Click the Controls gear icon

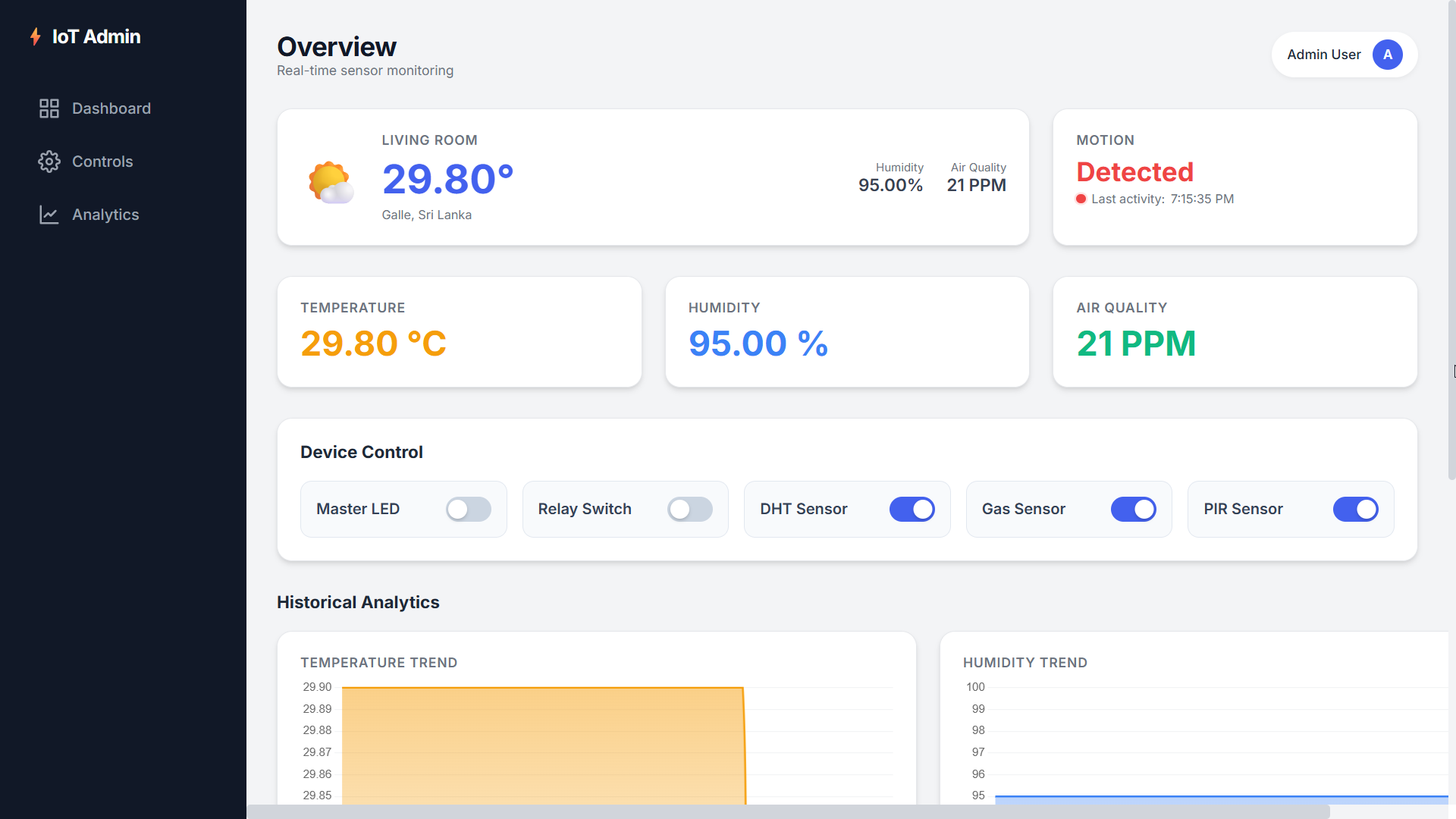click(49, 162)
